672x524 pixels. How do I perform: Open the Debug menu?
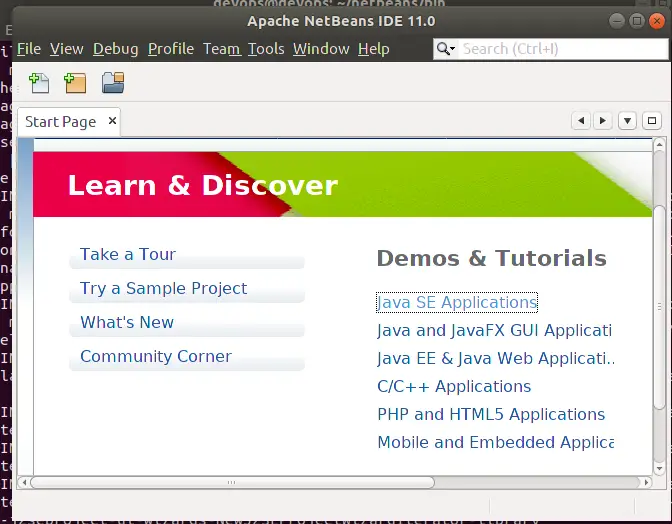tap(116, 49)
